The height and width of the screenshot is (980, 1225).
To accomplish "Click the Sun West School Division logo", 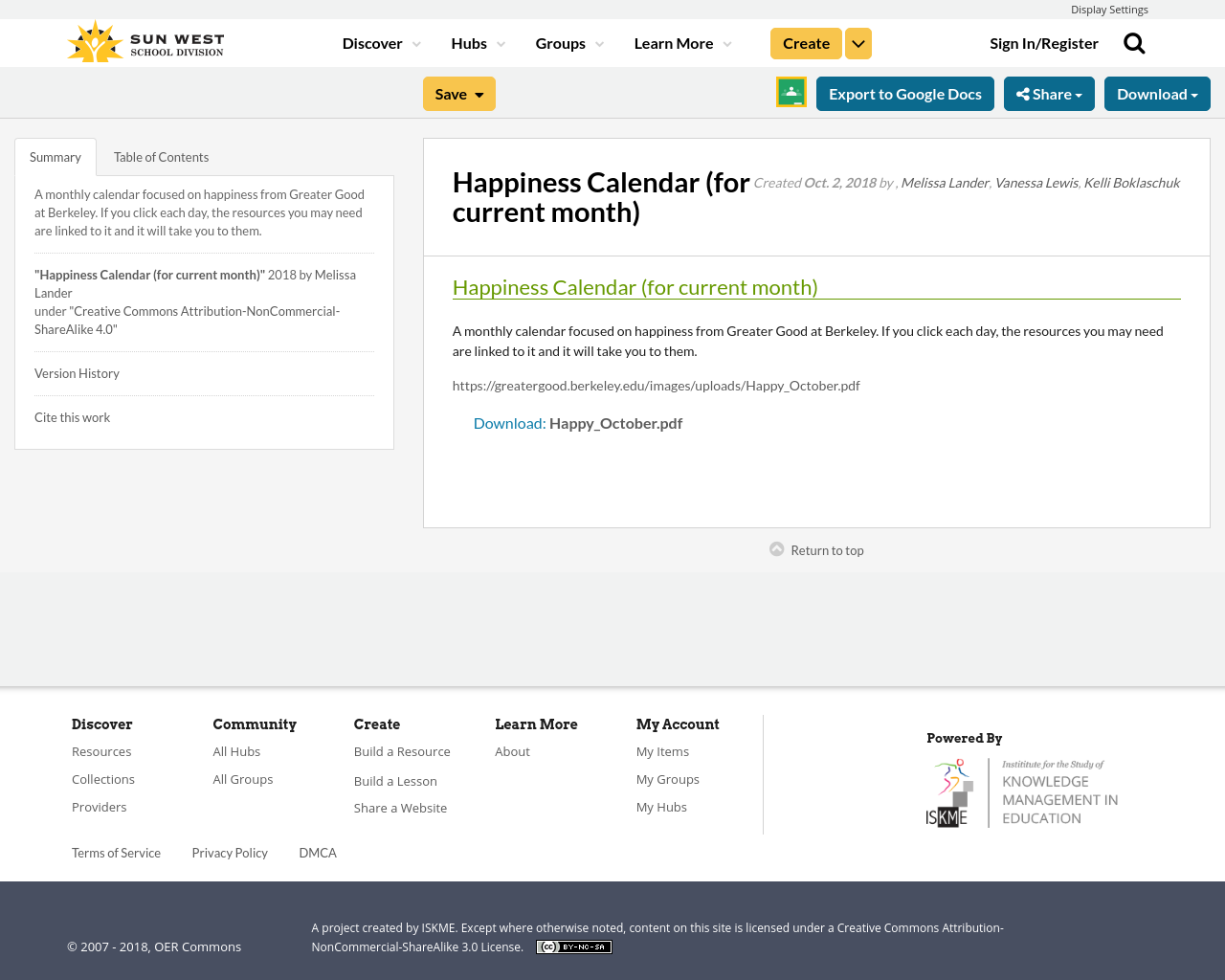I will pos(144,39).
